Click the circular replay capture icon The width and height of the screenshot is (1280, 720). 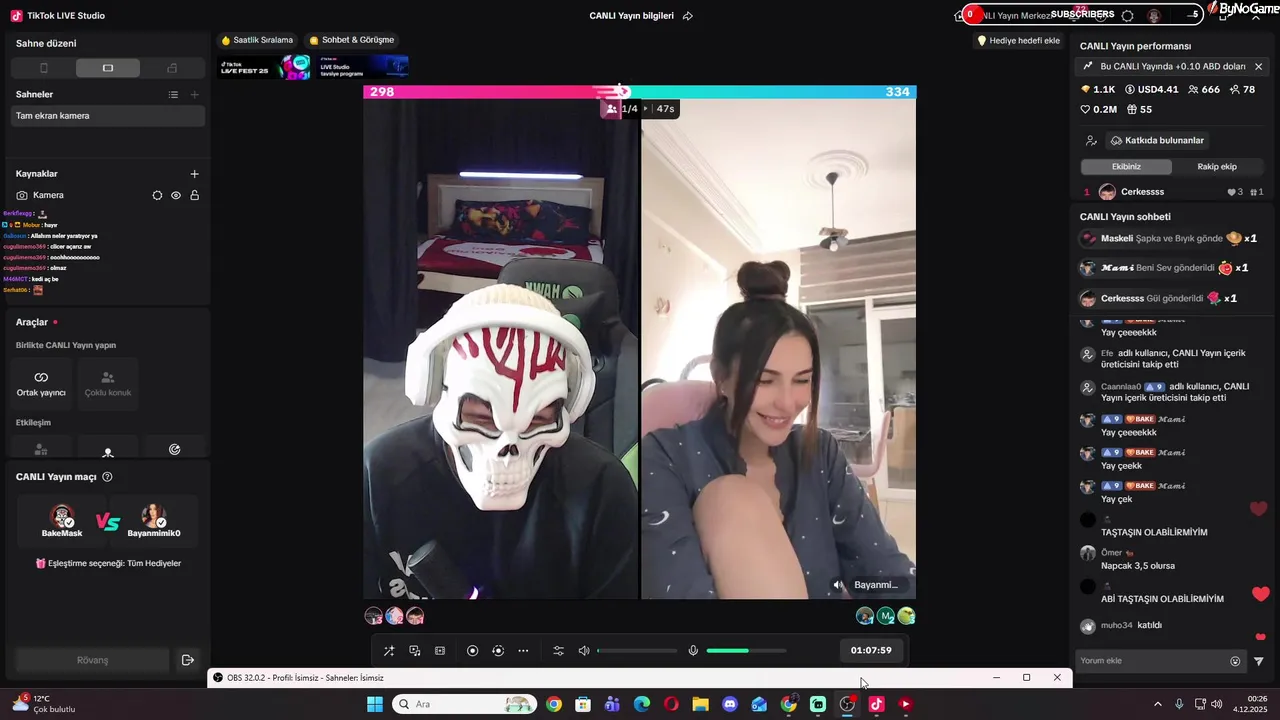click(498, 651)
